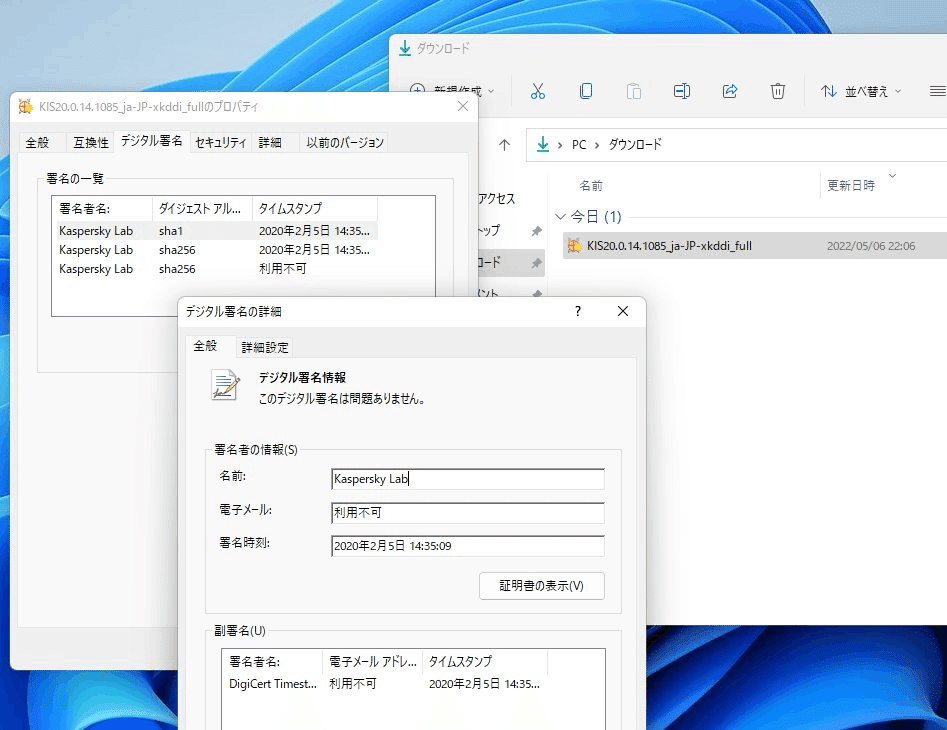947x730 pixels.
Task: Click the 署名者名 column header in signature list
Action: [103, 209]
